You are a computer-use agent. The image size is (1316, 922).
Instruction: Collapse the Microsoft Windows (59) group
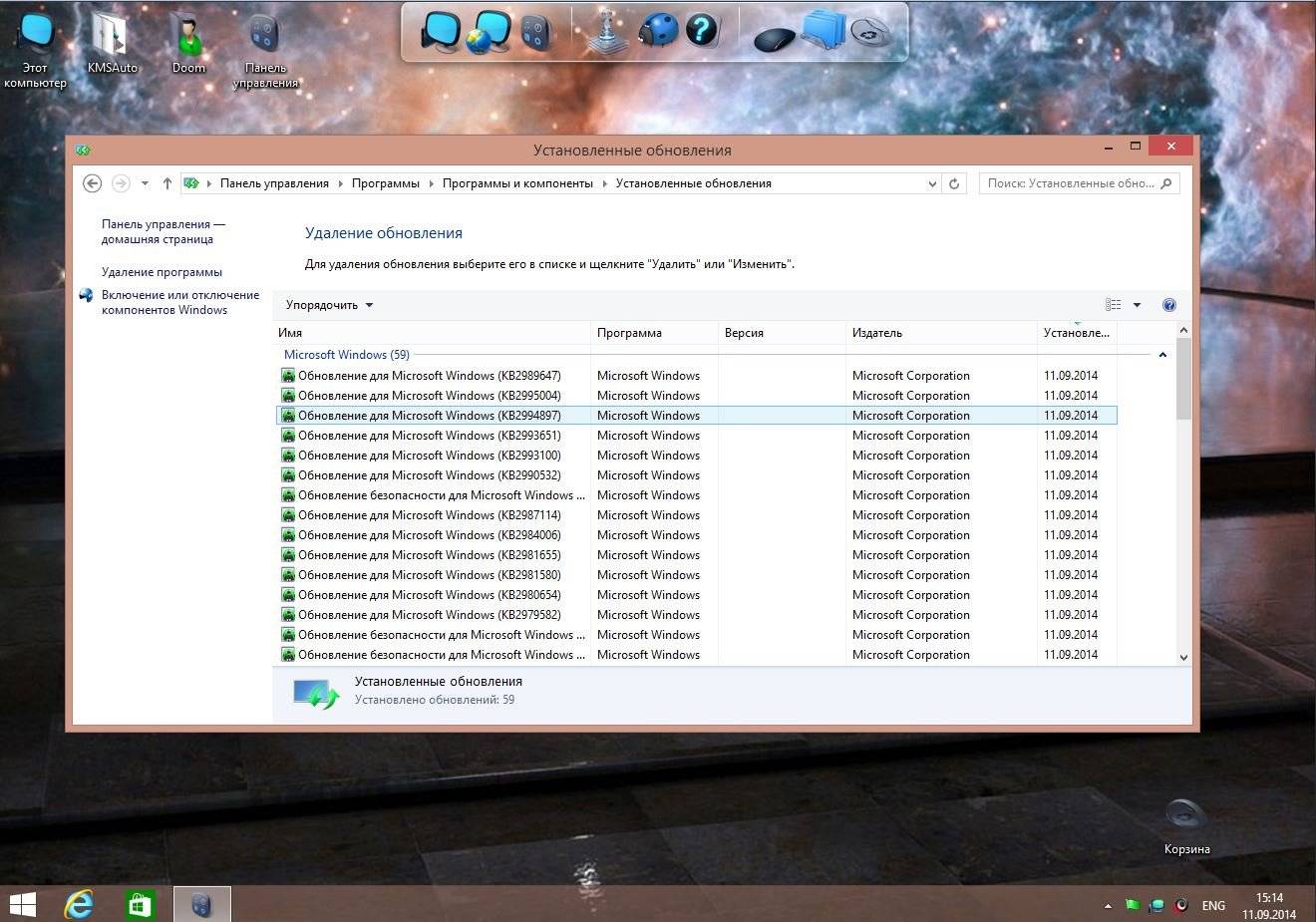(x=1161, y=355)
